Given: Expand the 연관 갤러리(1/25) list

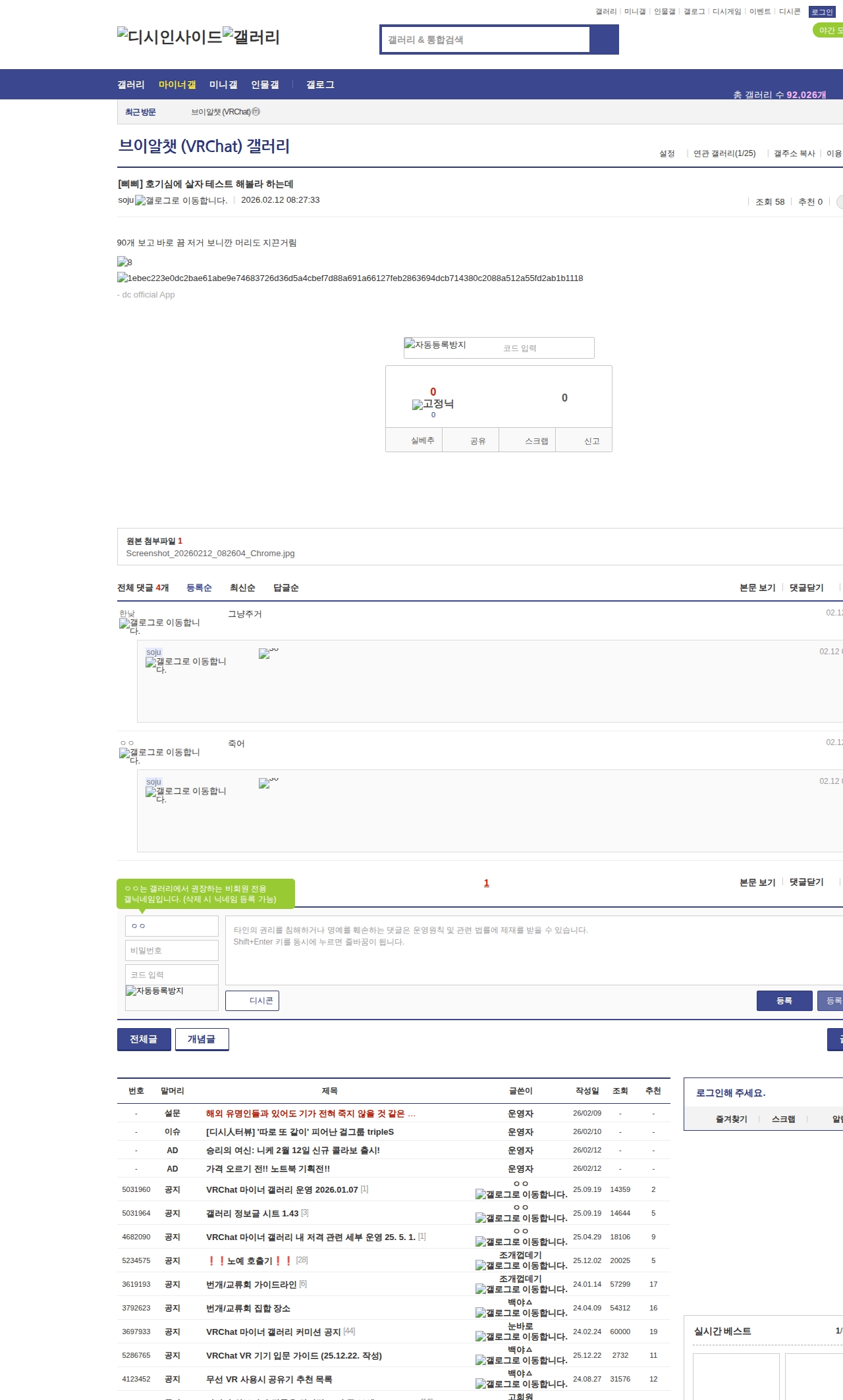Looking at the screenshot, I should pyautogui.click(x=724, y=153).
